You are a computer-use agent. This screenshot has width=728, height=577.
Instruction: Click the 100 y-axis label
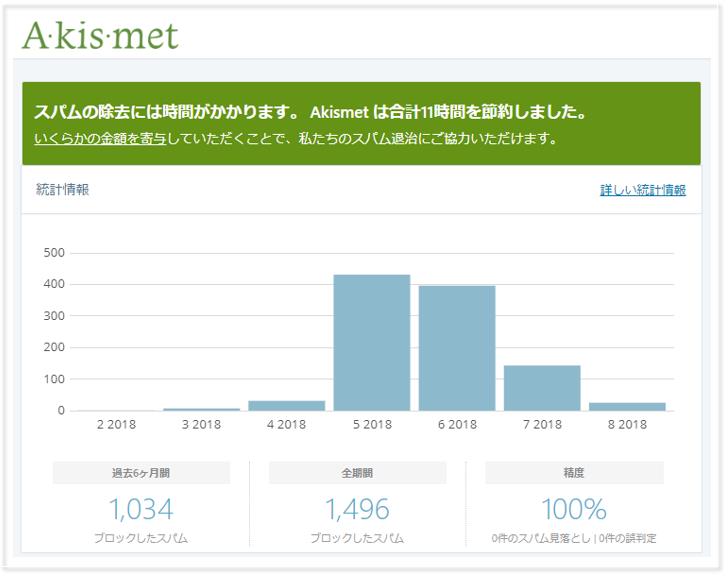pos(54,379)
